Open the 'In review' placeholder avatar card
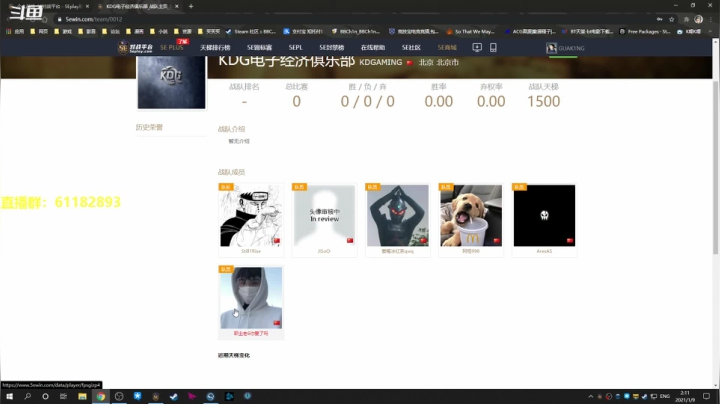Image resolution: width=720 pixels, height=404 pixels. click(324, 215)
